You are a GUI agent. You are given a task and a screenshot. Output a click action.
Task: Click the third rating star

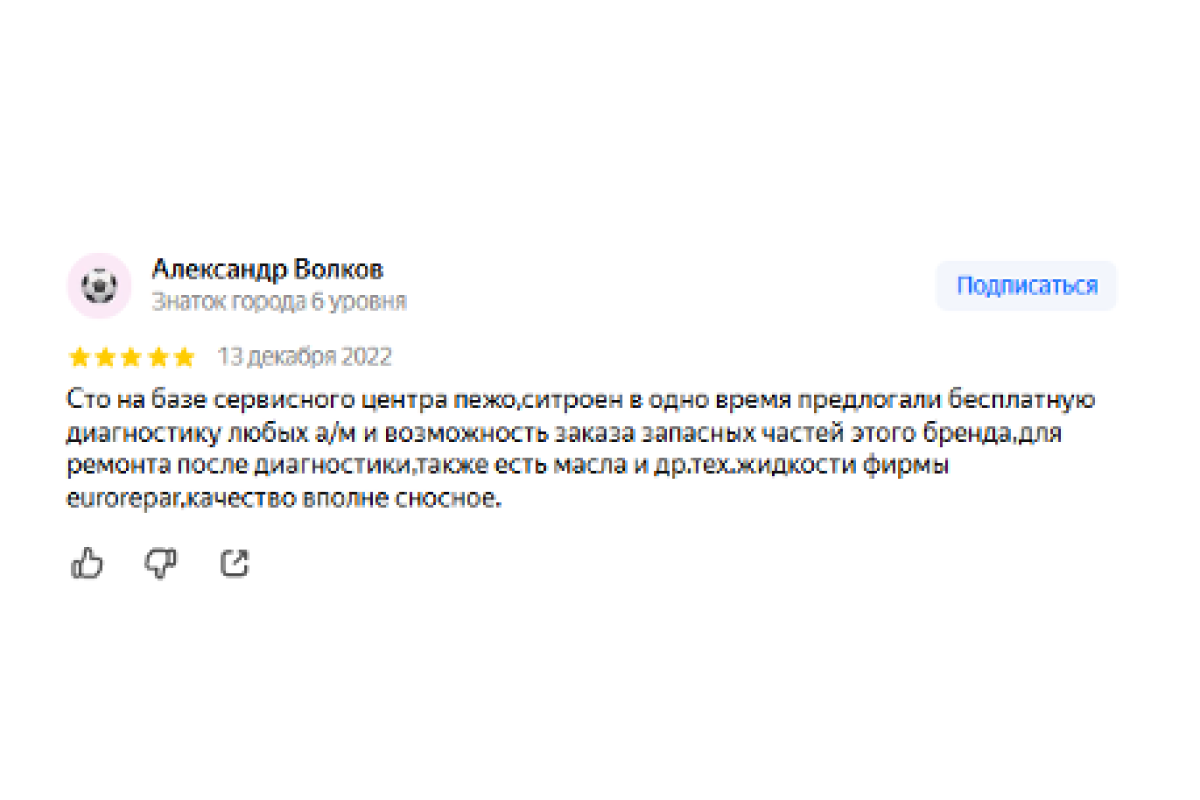tap(131, 357)
